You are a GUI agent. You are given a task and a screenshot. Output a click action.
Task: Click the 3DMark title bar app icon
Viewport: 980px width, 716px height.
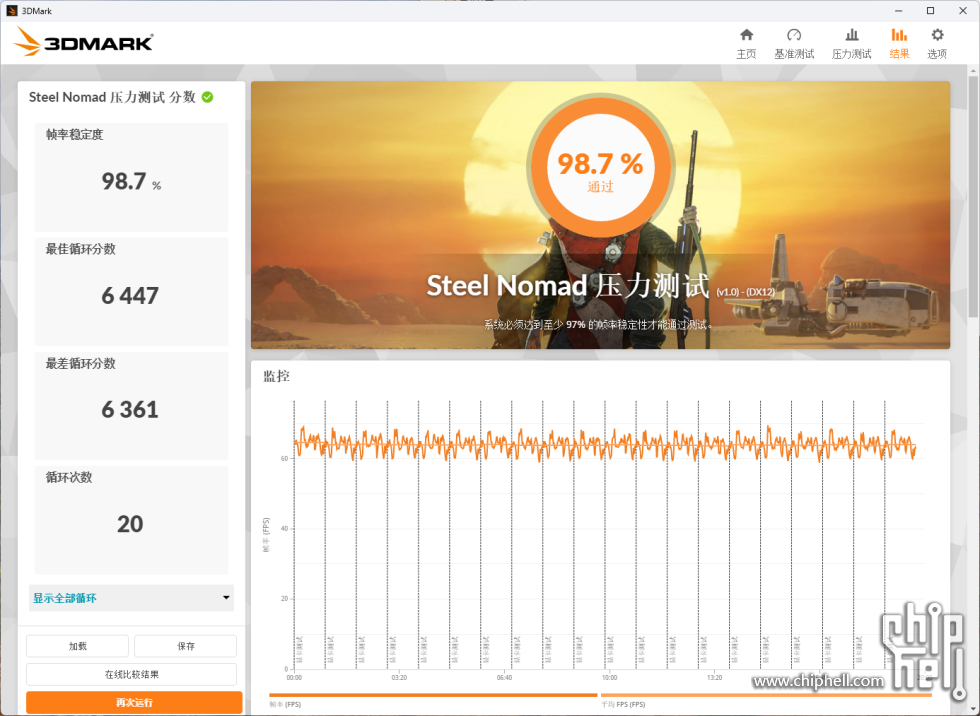(11, 11)
